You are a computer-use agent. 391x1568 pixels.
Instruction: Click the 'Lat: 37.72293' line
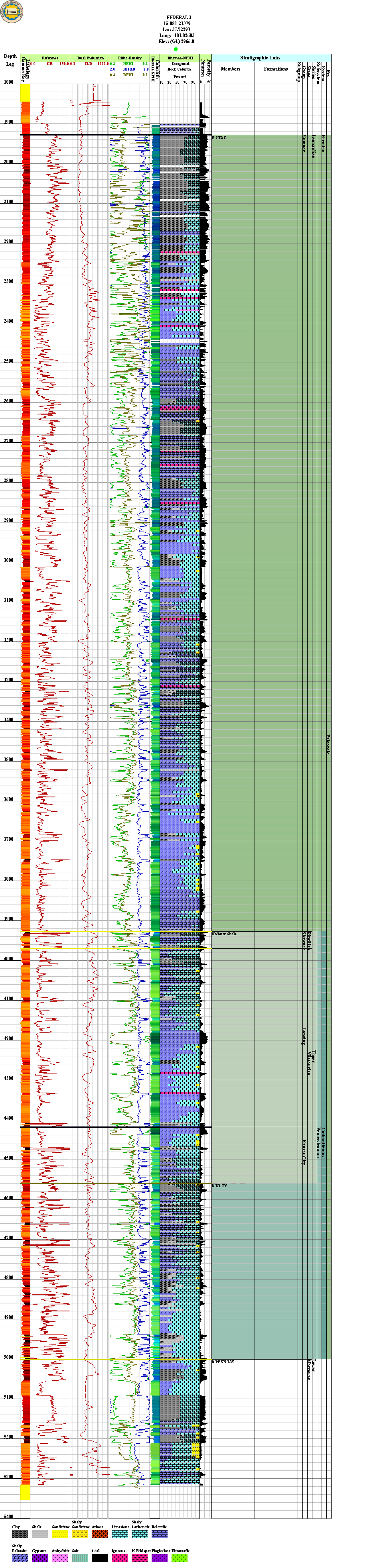pos(176,29)
